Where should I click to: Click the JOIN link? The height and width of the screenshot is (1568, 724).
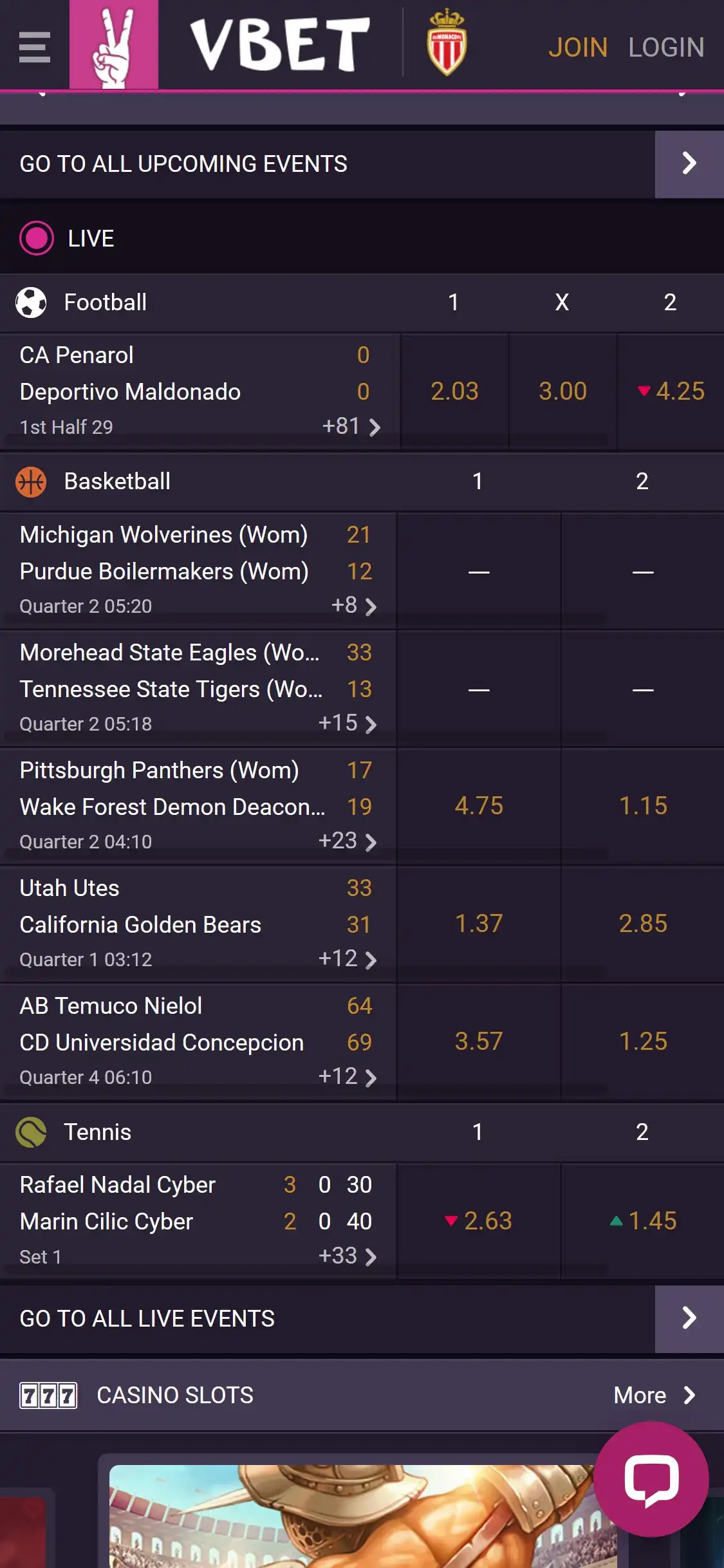pyautogui.click(x=577, y=48)
